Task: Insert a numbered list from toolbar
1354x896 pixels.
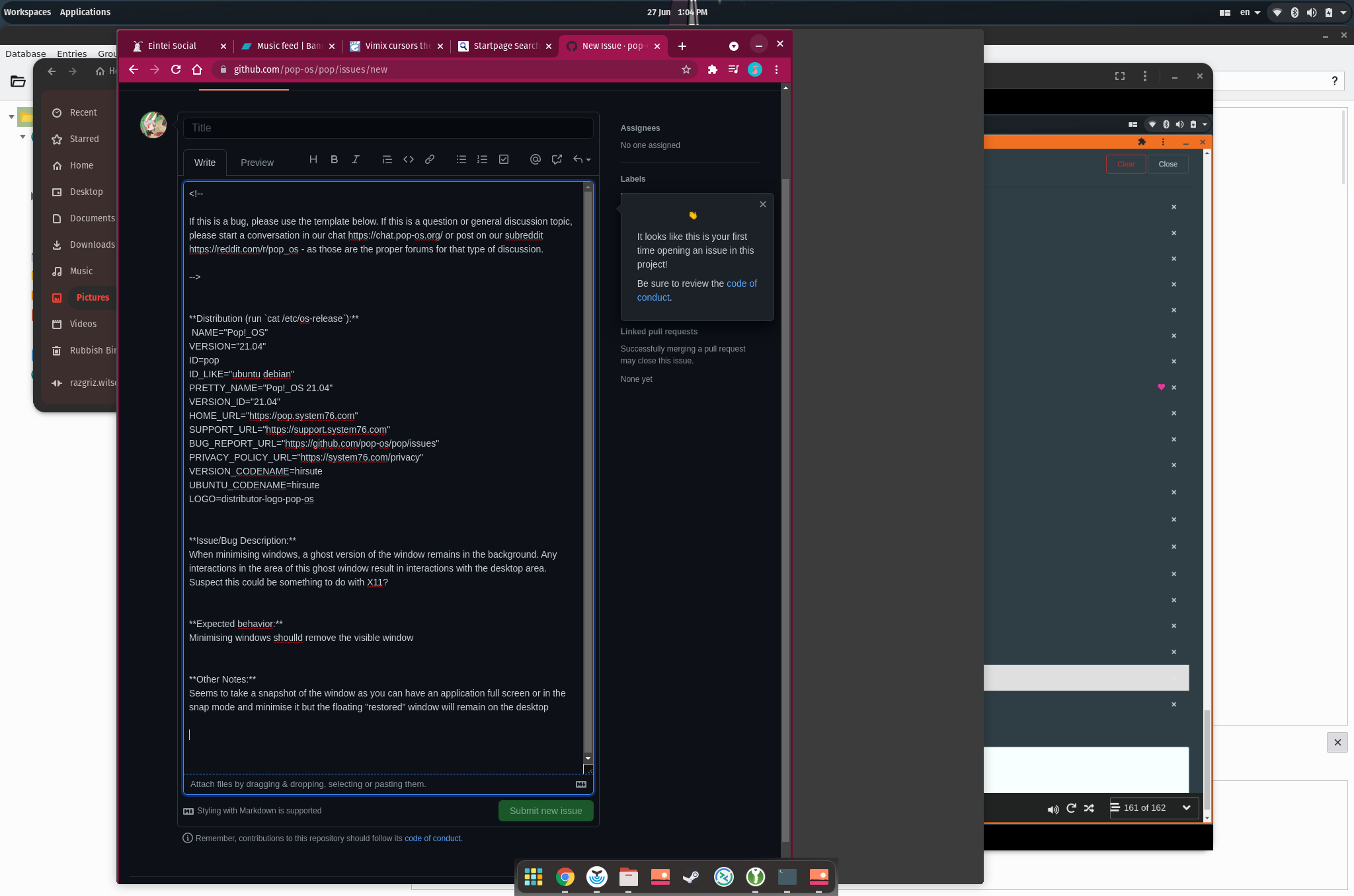Action: tap(483, 160)
